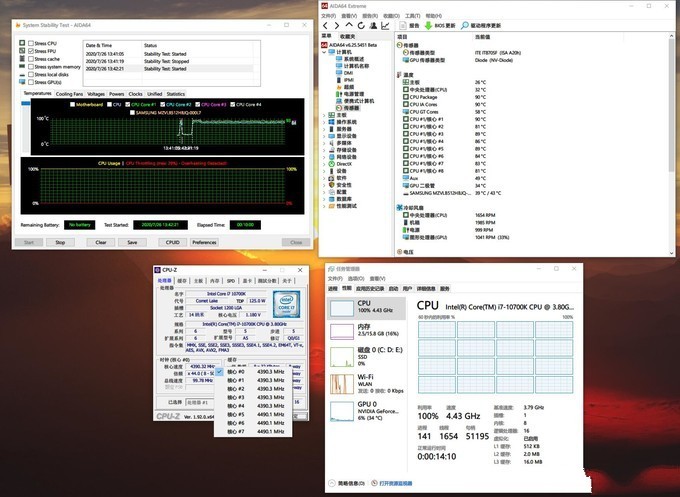The height and width of the screenshot is (497, 680).
Task: Click the CPUID button
Action: (173, 242)
